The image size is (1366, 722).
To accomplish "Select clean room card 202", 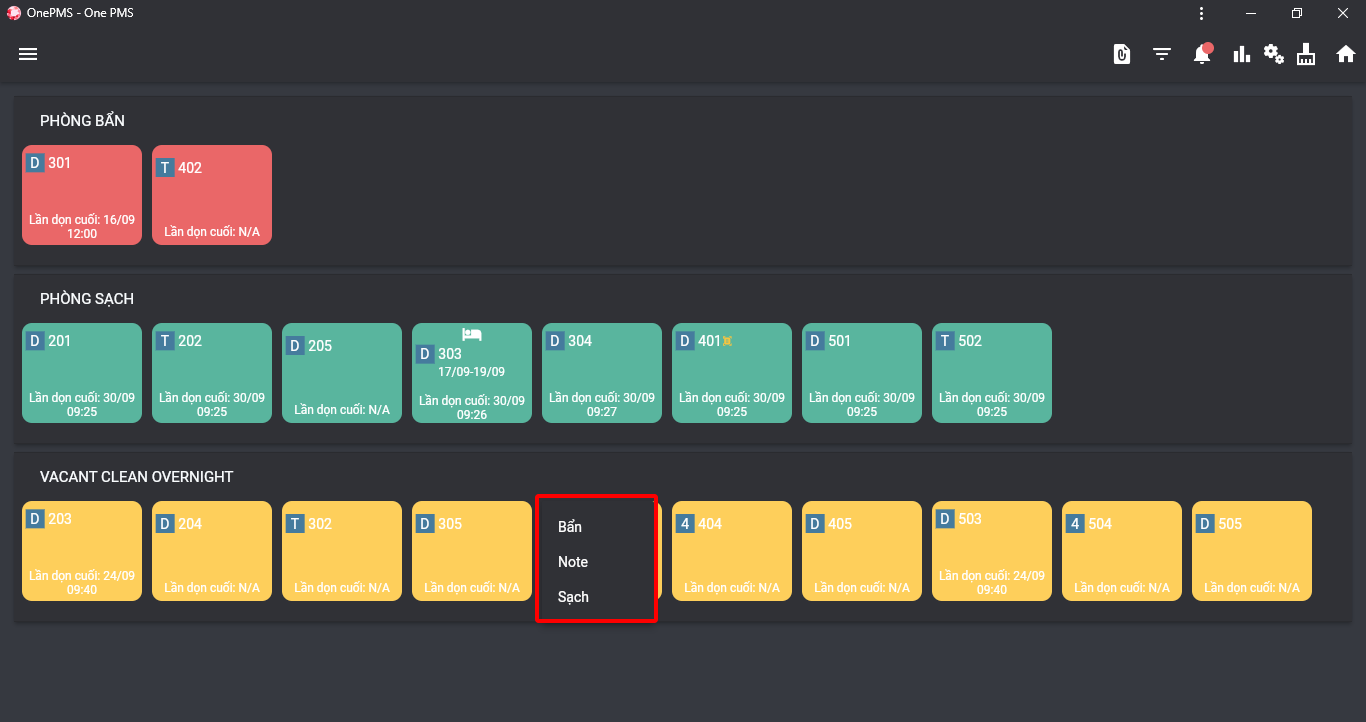I will pos(212,373).
